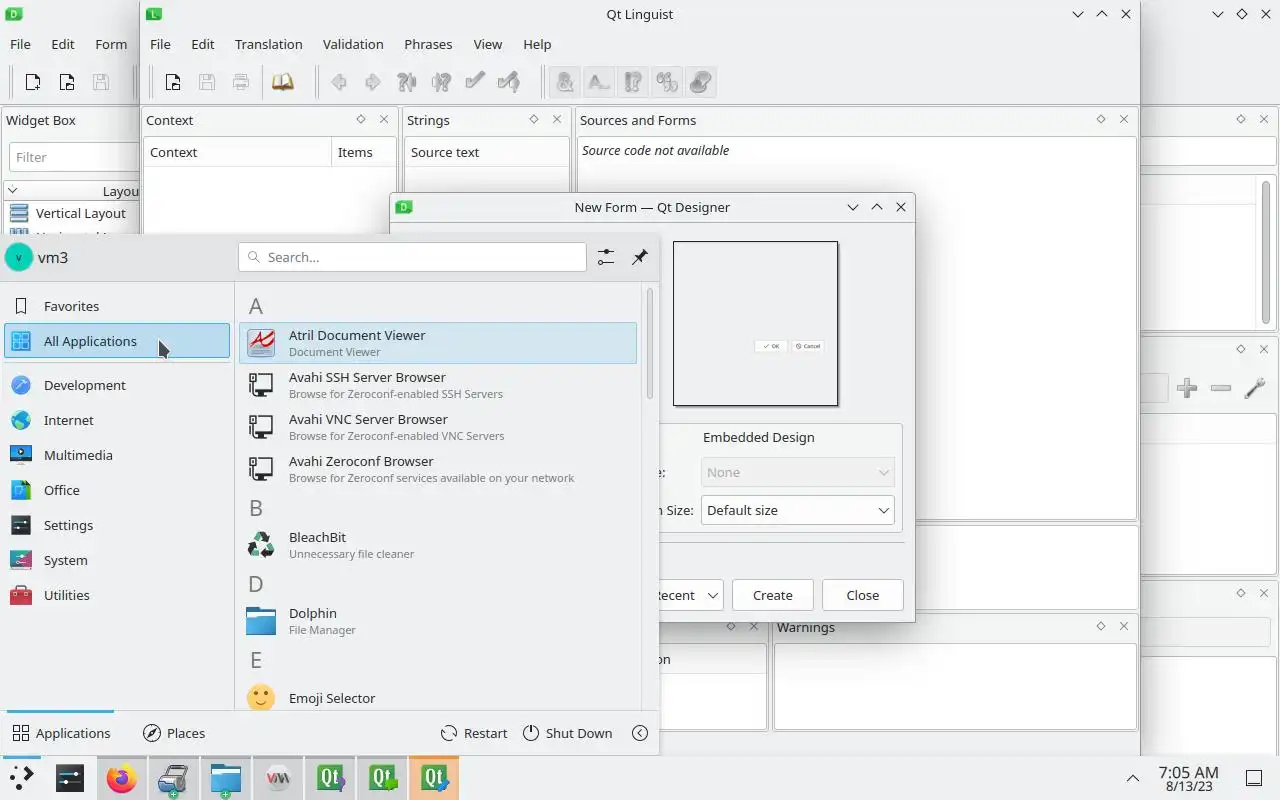Close the Strings panel in Qt Linguist
Image resolution: width=1280 pixels, height=800 pixels.
pos(557,119)
